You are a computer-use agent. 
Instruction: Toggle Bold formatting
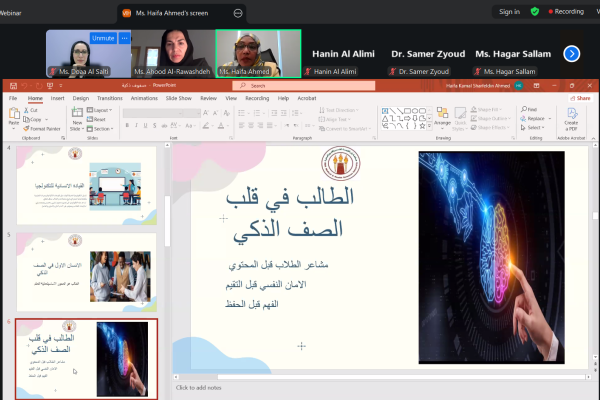coord(127,126)
